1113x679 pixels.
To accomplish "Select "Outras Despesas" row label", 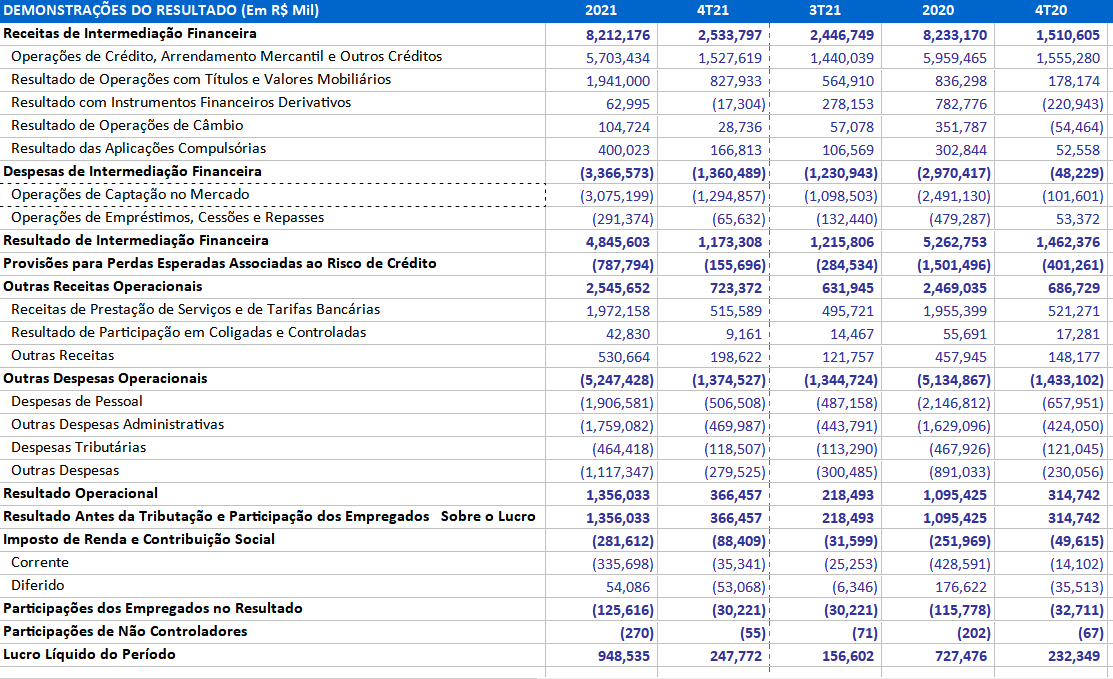I will tap(65, 470).
